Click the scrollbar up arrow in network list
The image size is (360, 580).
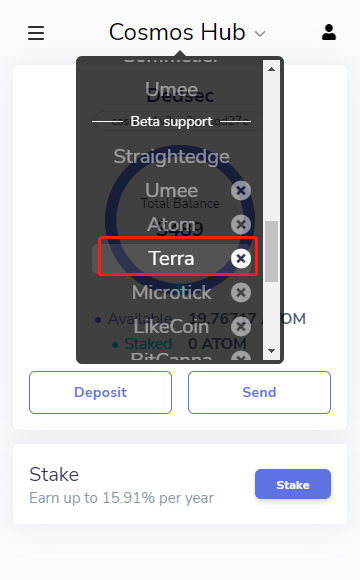(x=271, y=69)
